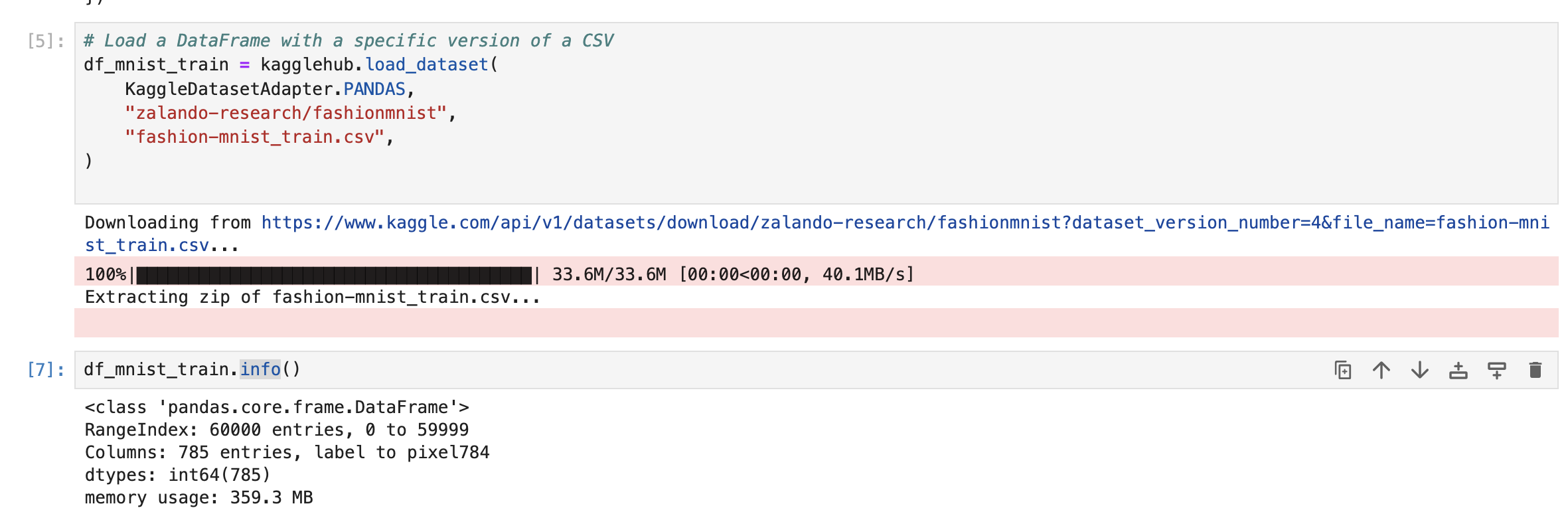
Task: Click the duplicate cell icon
Action: coord(1342,370)
